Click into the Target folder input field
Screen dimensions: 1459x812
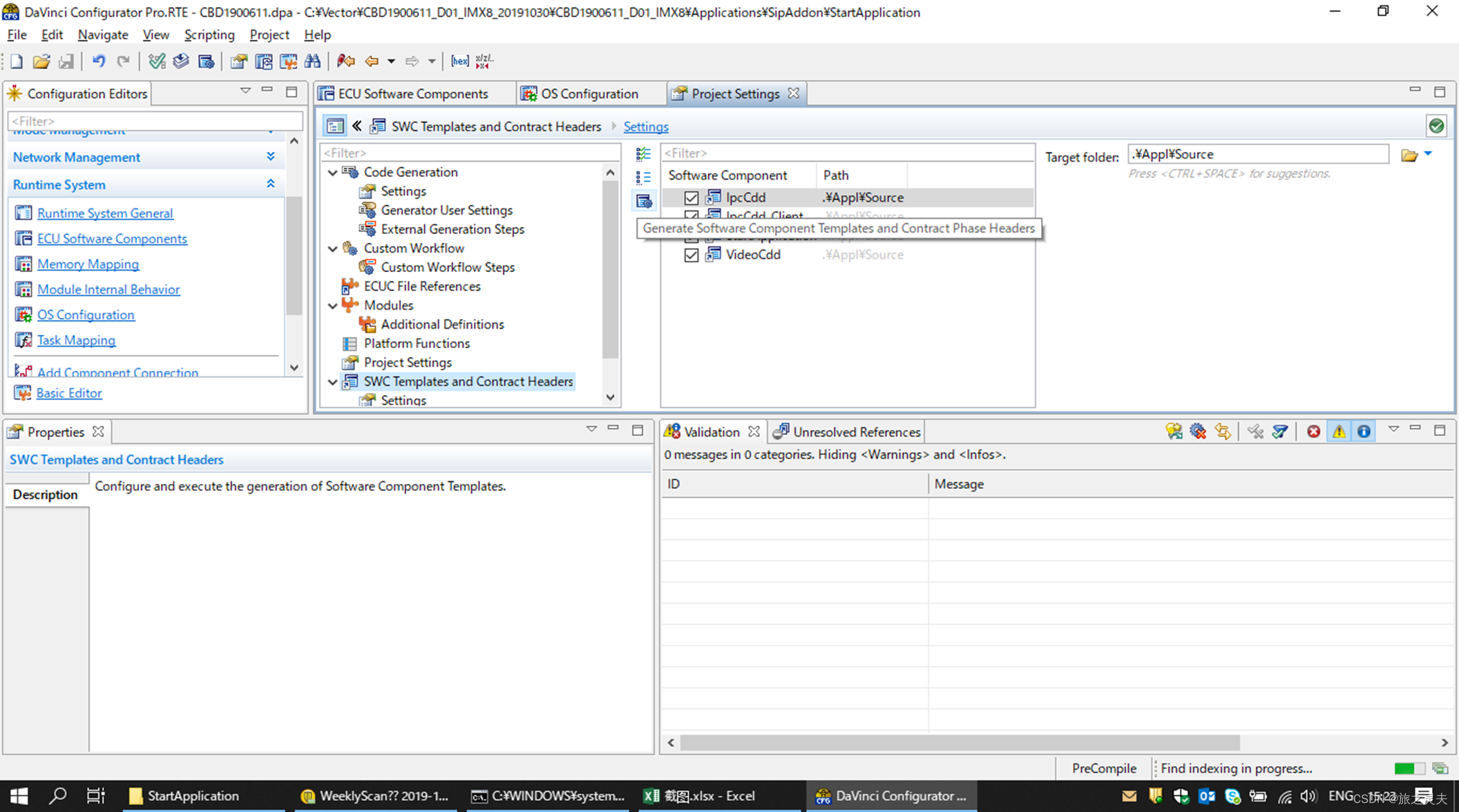(x=1257, y=154)
